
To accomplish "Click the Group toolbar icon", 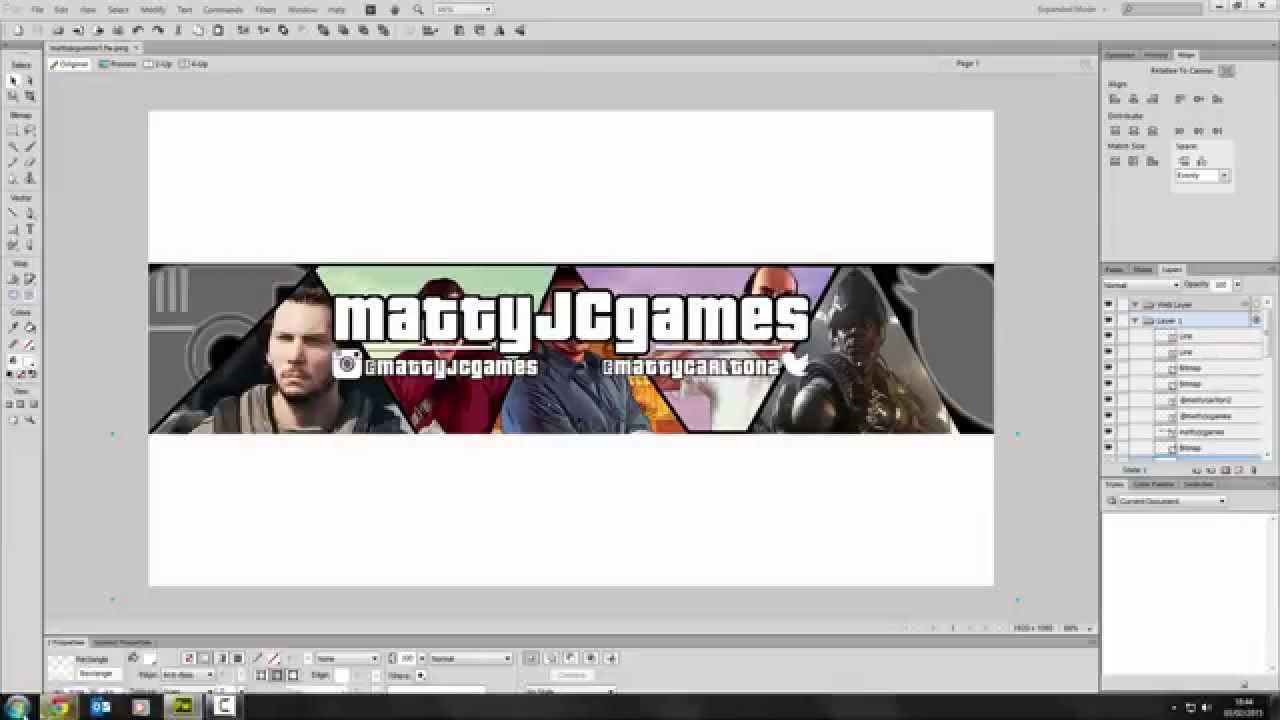I will 243,30.
